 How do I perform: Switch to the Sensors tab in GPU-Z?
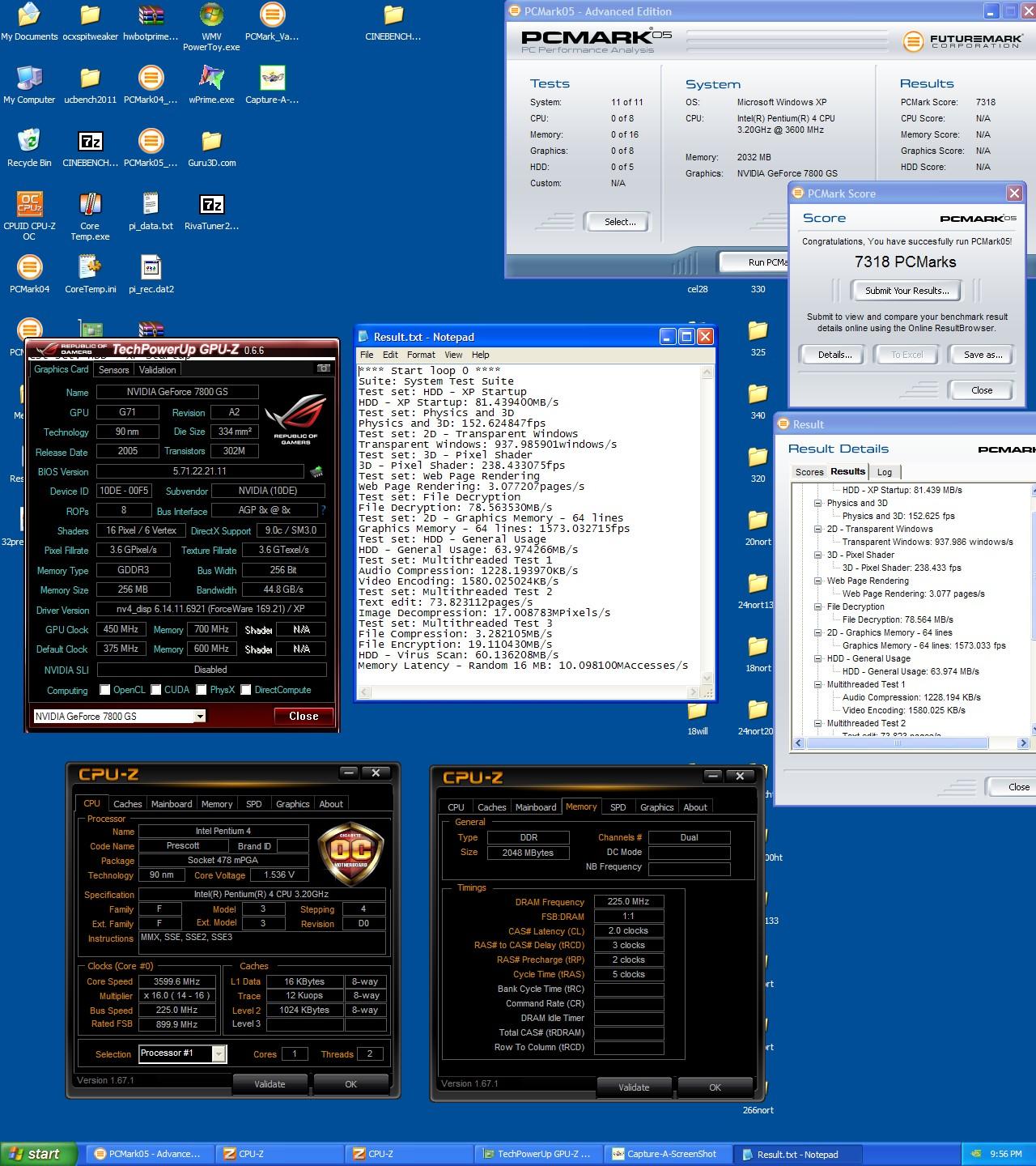114,369
